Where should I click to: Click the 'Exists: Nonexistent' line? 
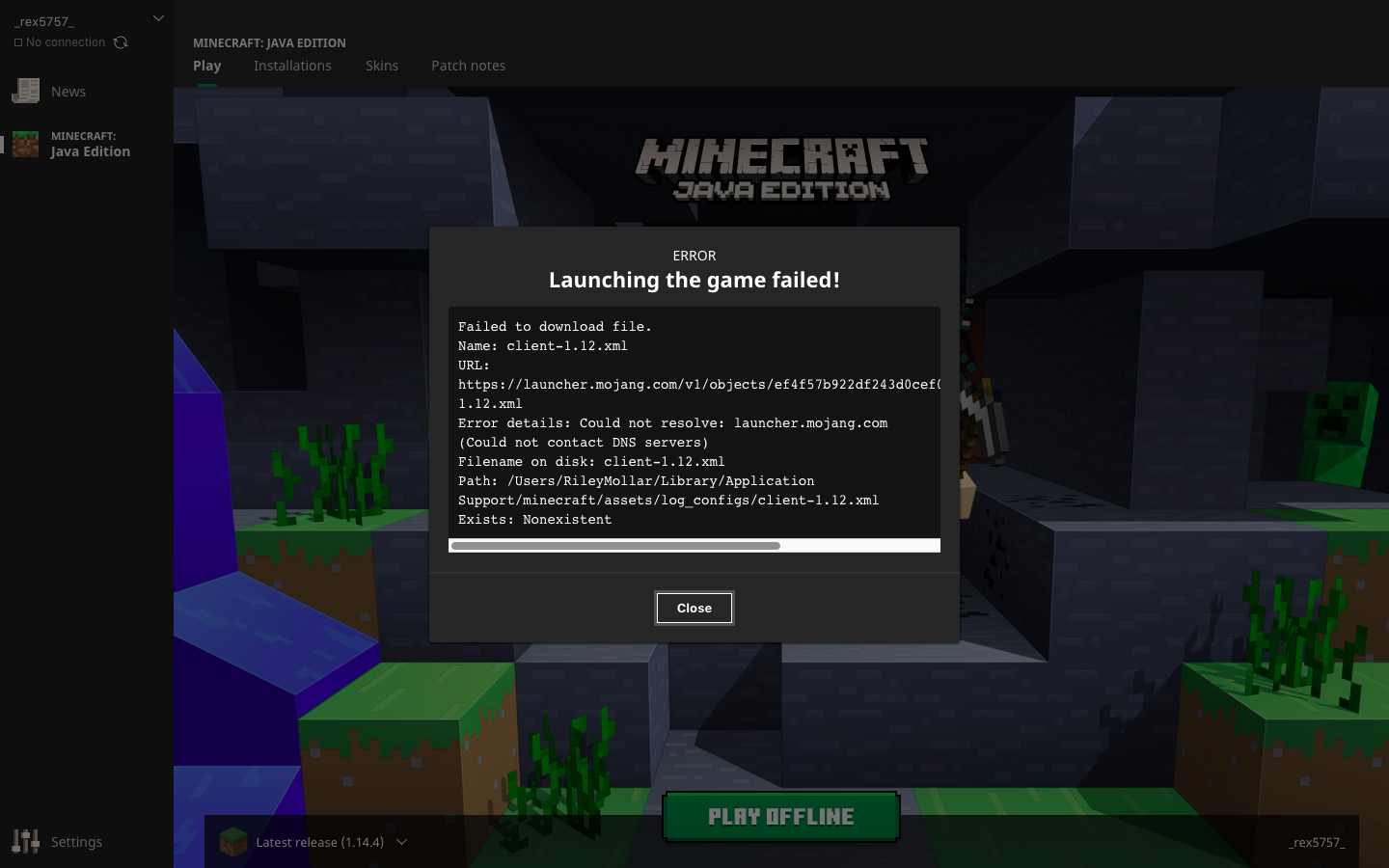(534, 520)
